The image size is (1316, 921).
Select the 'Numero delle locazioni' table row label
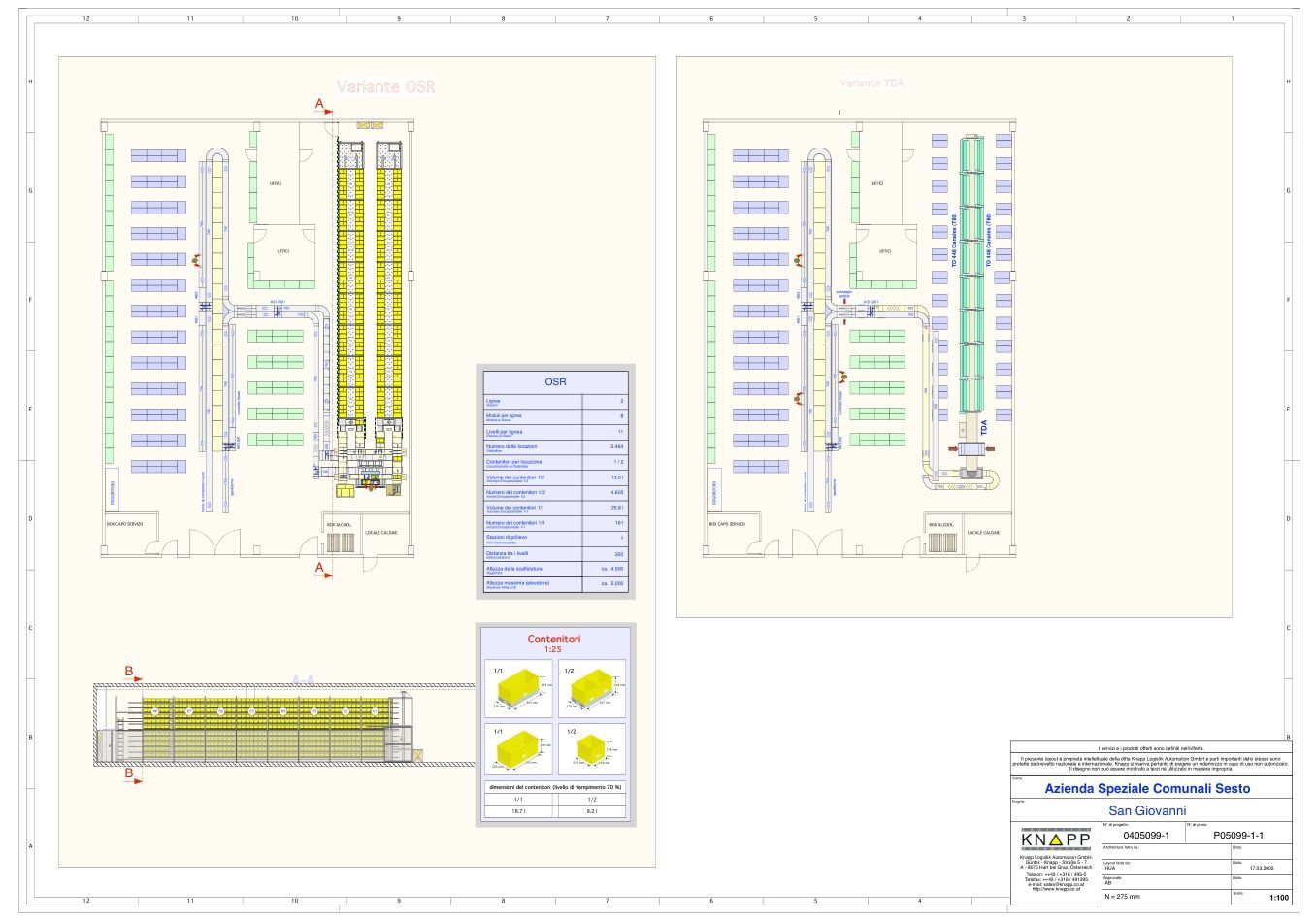pyautogui.click(x=511, y=446)
